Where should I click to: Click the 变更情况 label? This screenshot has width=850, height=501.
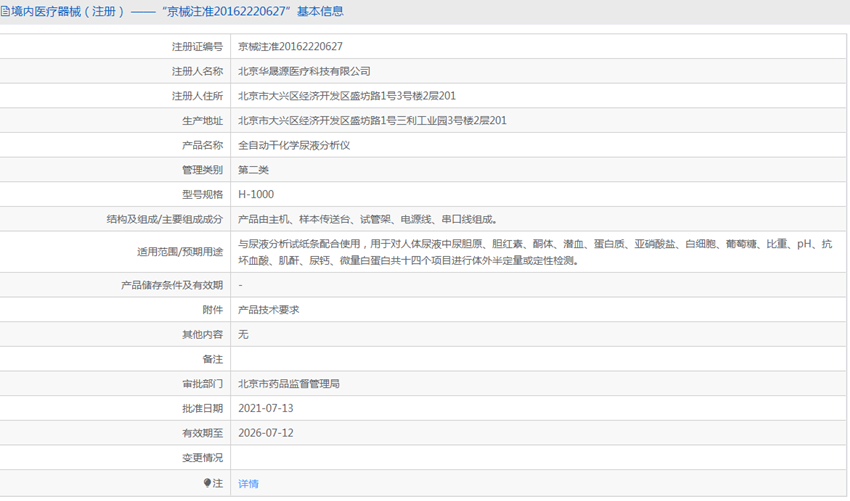point(202,458)
